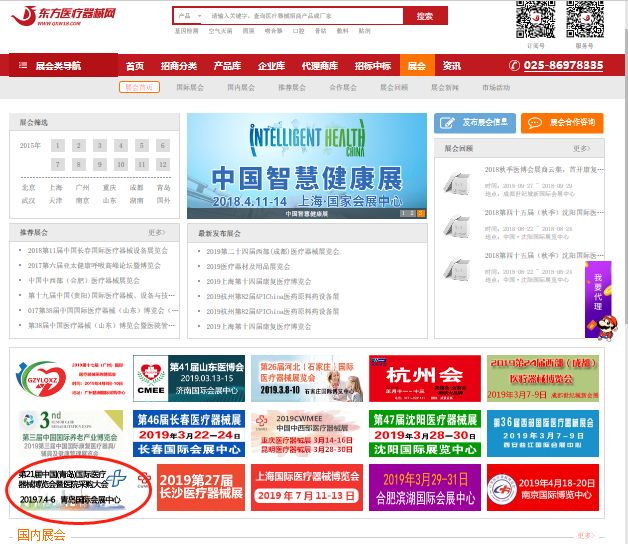Open the 上海国际医疗器械博览会 banner
This screenshot has width=628, height=544.
(307, 488)
